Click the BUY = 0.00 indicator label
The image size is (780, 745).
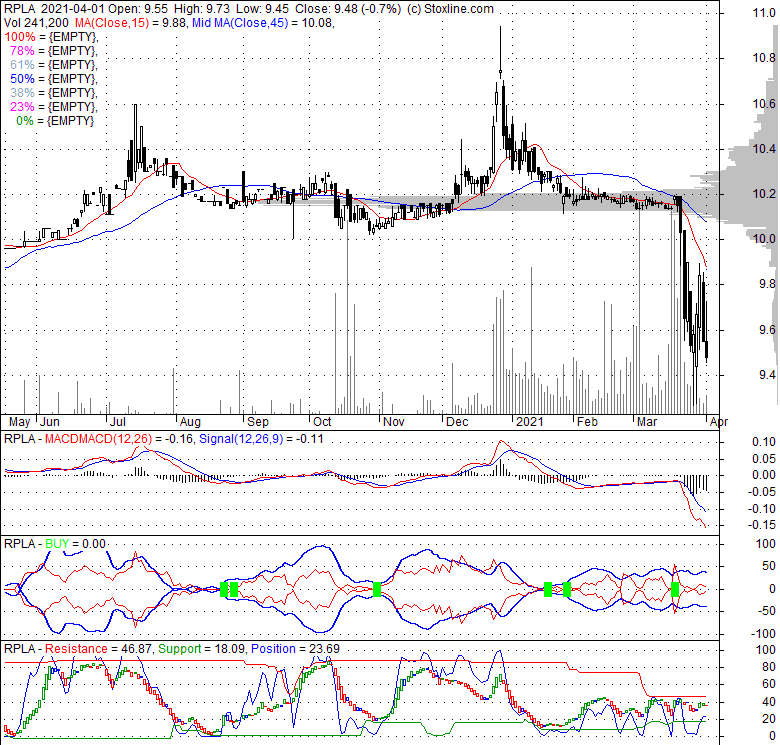click(74, 543)
